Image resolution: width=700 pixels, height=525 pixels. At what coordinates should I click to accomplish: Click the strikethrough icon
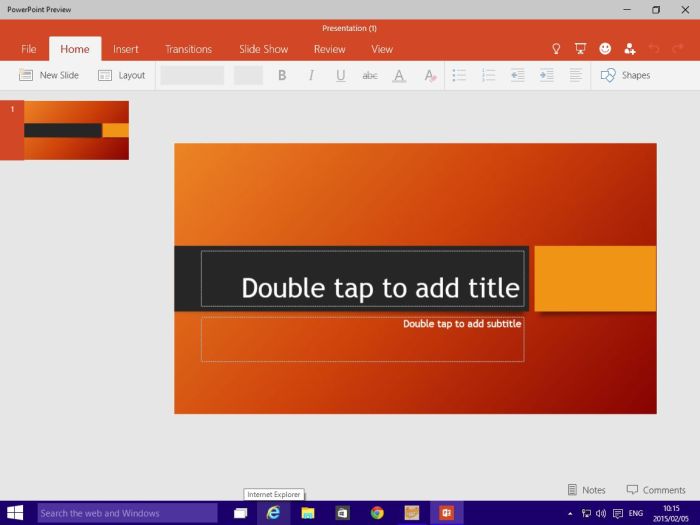pos(370,75)
